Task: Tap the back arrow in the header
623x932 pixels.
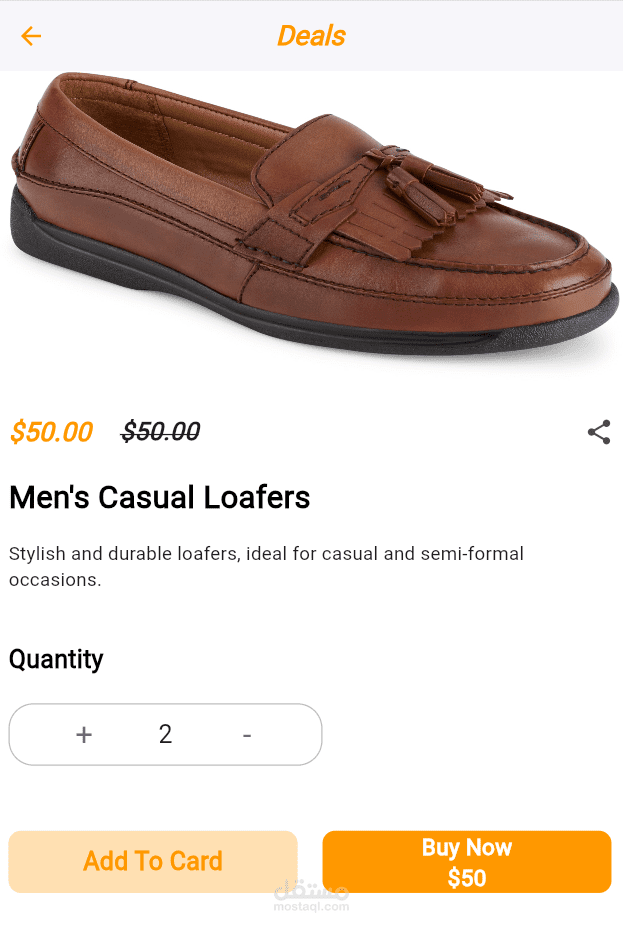Action: pyautogui.click(x=31, y=36)
